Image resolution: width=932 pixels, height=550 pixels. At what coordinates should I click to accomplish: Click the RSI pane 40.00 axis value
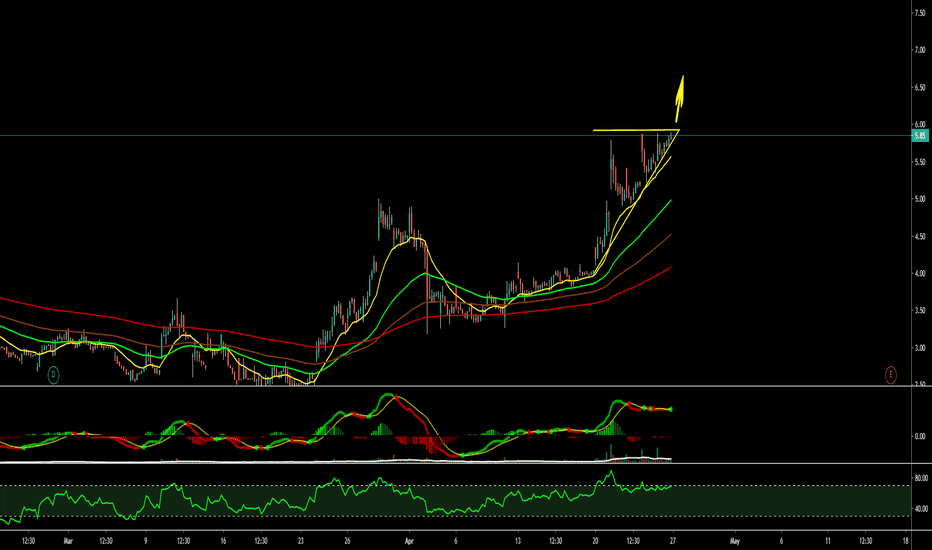point(921,509)
